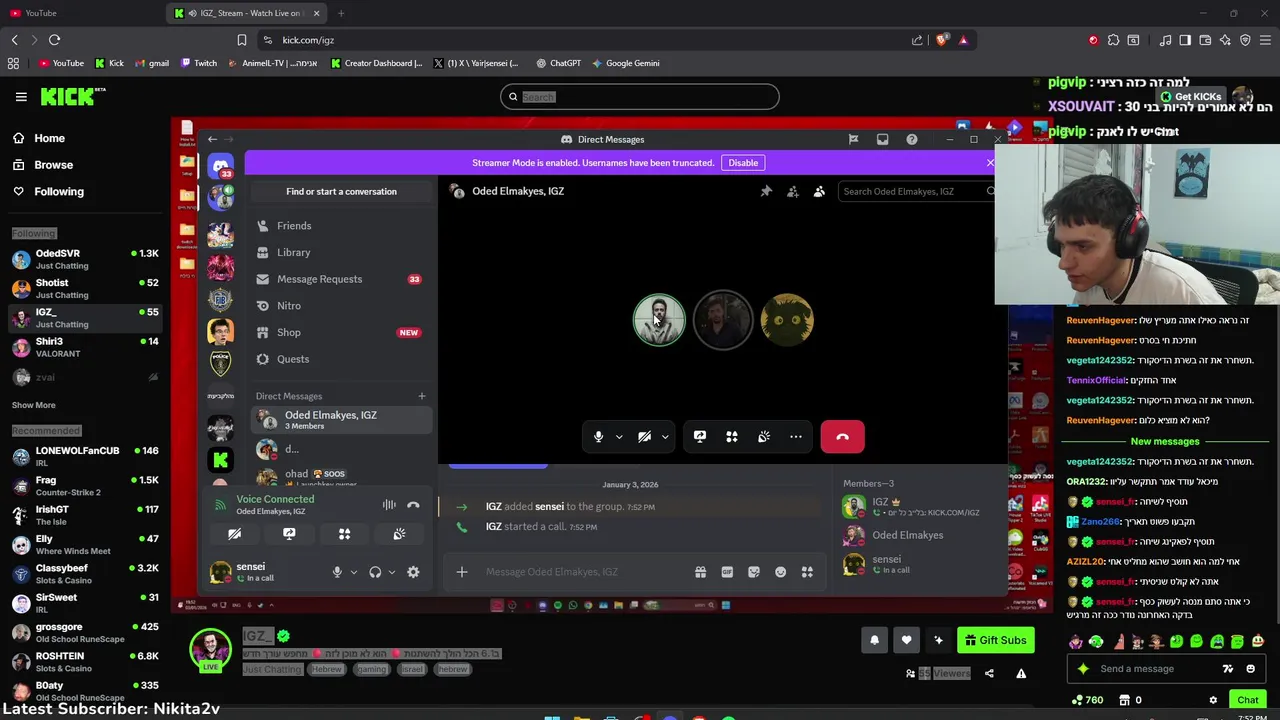This screenshot has height=720, width=1280.
Task: Open mic options arrow in user panel
Action: pos(354,572)
